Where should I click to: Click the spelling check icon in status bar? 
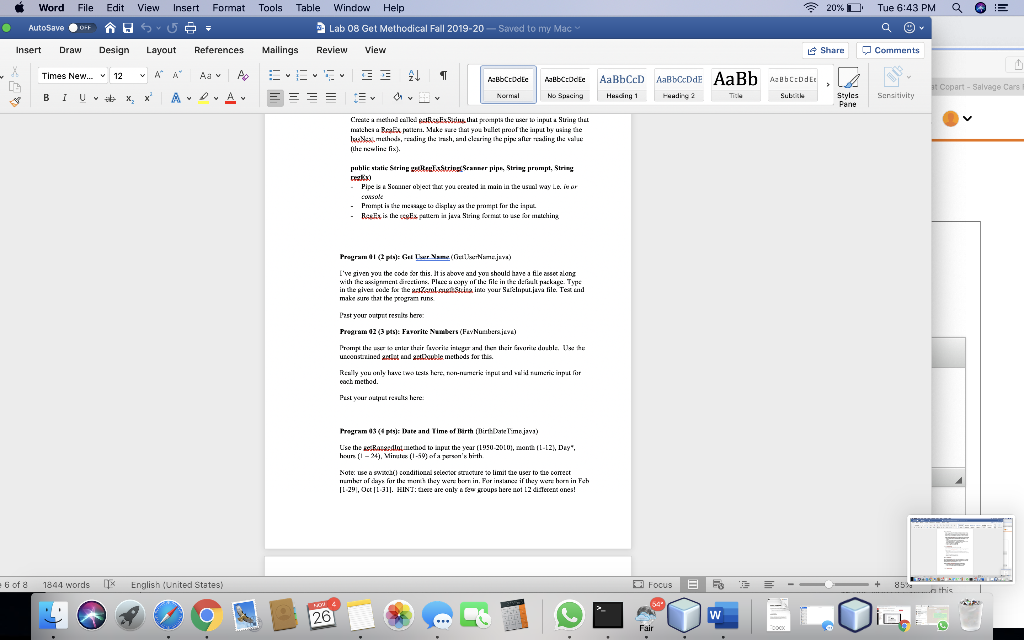(110, 584)
